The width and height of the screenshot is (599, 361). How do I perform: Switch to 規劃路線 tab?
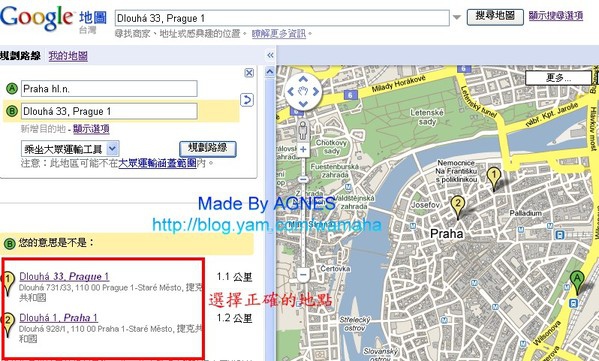pyautogui.click(x=20, y=56)
